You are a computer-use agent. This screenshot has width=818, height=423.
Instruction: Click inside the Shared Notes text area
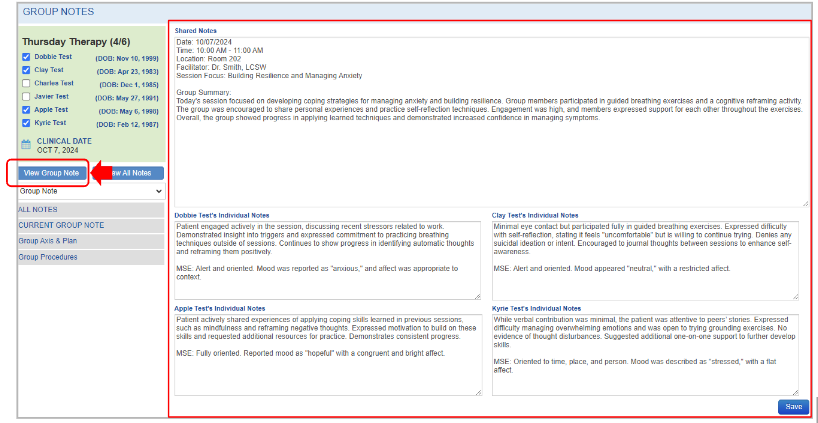tap(490, 150)
